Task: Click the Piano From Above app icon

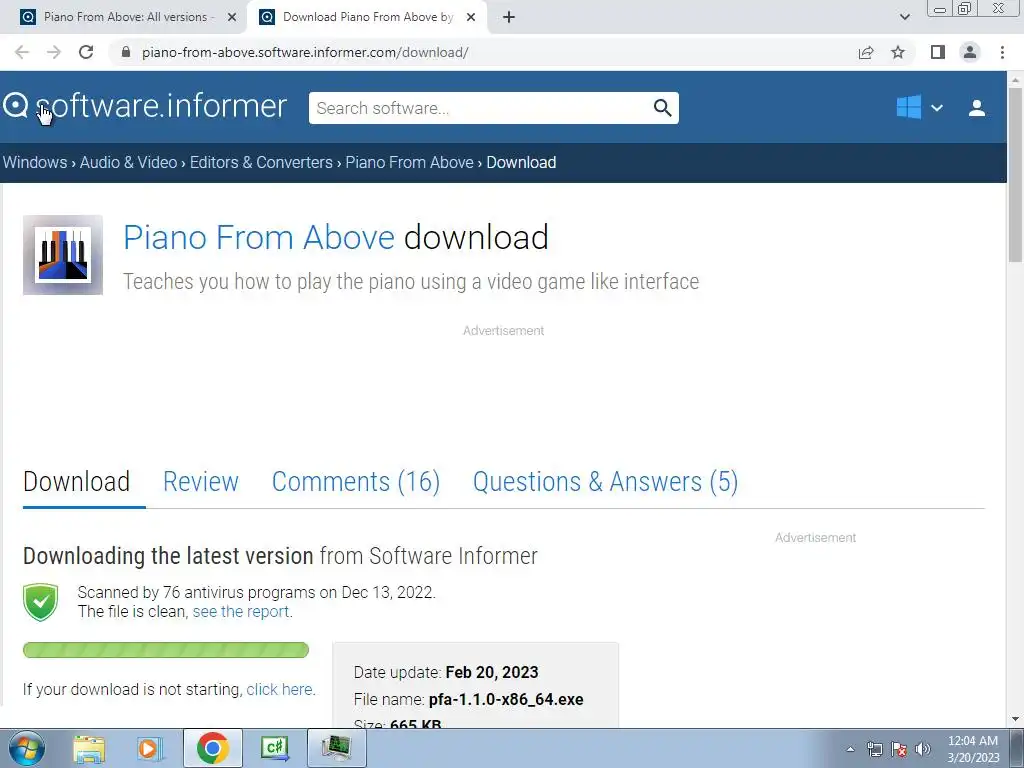Action: pyautogui.click(x=63, y=255)
